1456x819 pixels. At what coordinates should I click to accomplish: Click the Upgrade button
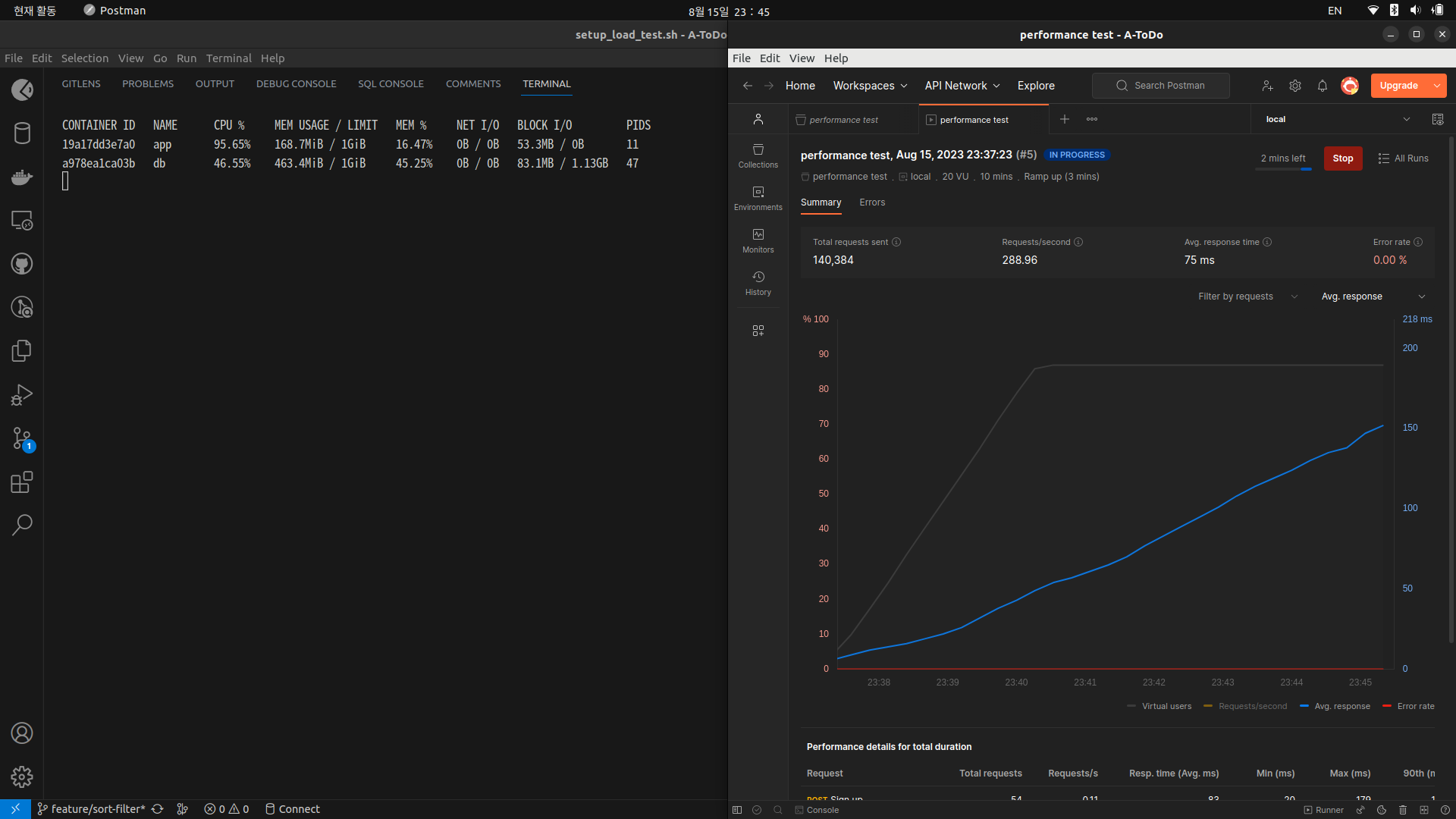click(1399, 86)
